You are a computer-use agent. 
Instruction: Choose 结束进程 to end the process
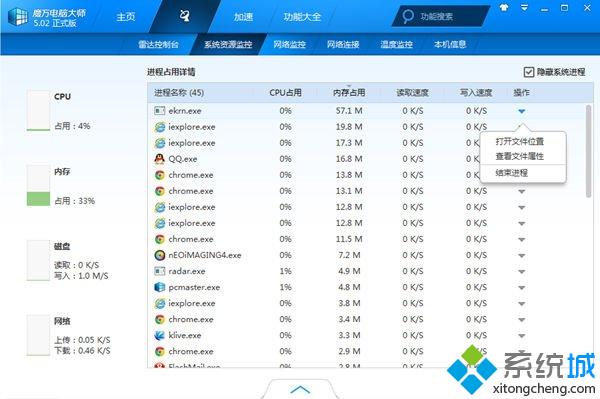tap(512, 173)
